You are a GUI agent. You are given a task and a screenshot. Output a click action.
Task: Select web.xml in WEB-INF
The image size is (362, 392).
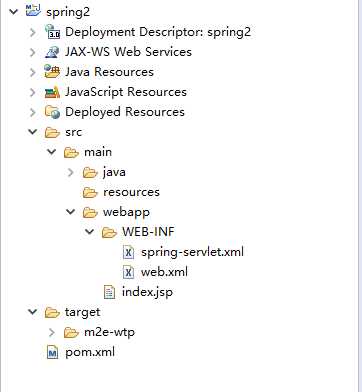(x=164, y=272)
